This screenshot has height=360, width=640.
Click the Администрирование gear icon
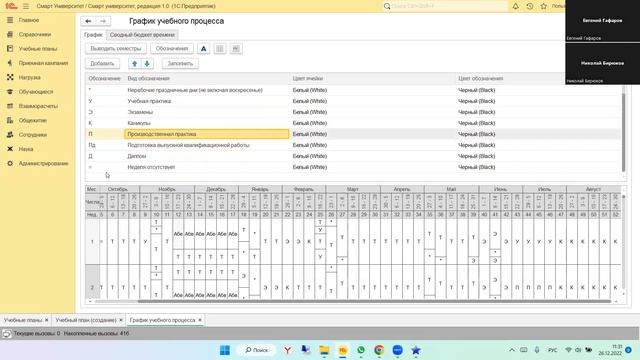point(10,163)
